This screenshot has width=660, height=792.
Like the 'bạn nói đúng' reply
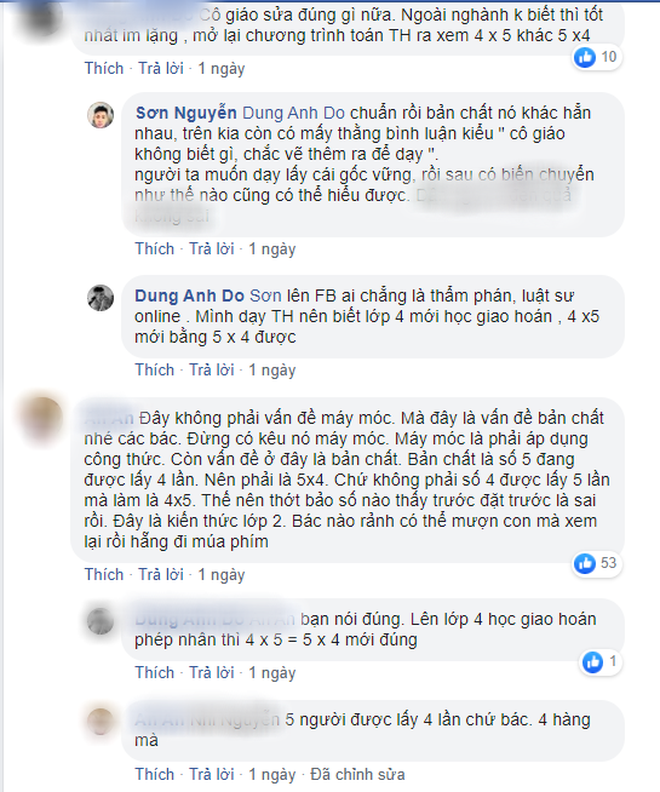[x=154, y=673]
